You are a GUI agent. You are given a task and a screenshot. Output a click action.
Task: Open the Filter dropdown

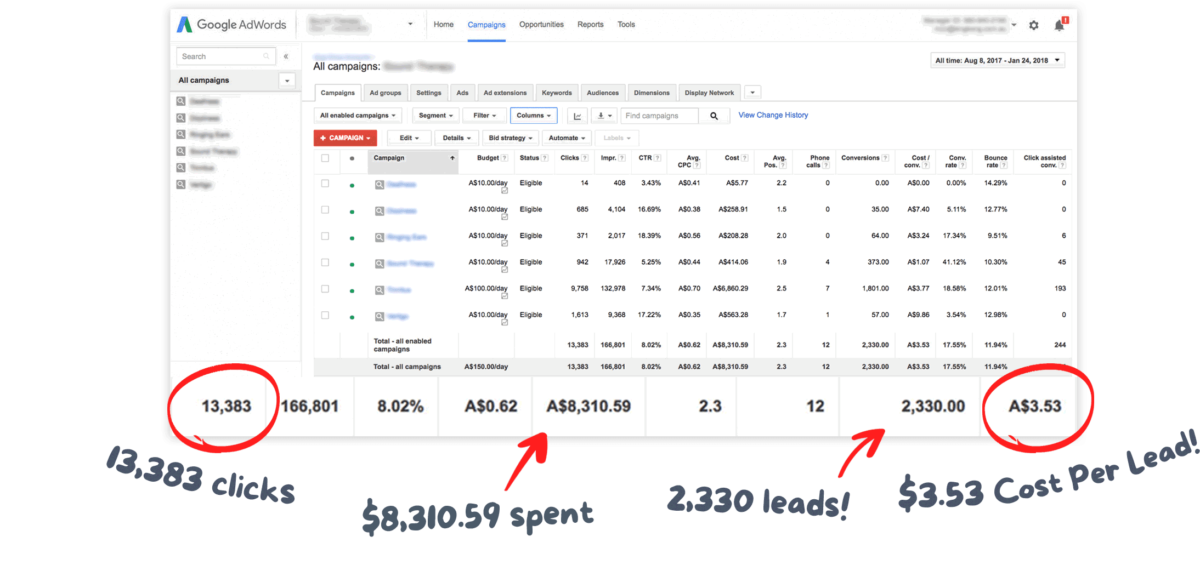(x=485, y=116)
